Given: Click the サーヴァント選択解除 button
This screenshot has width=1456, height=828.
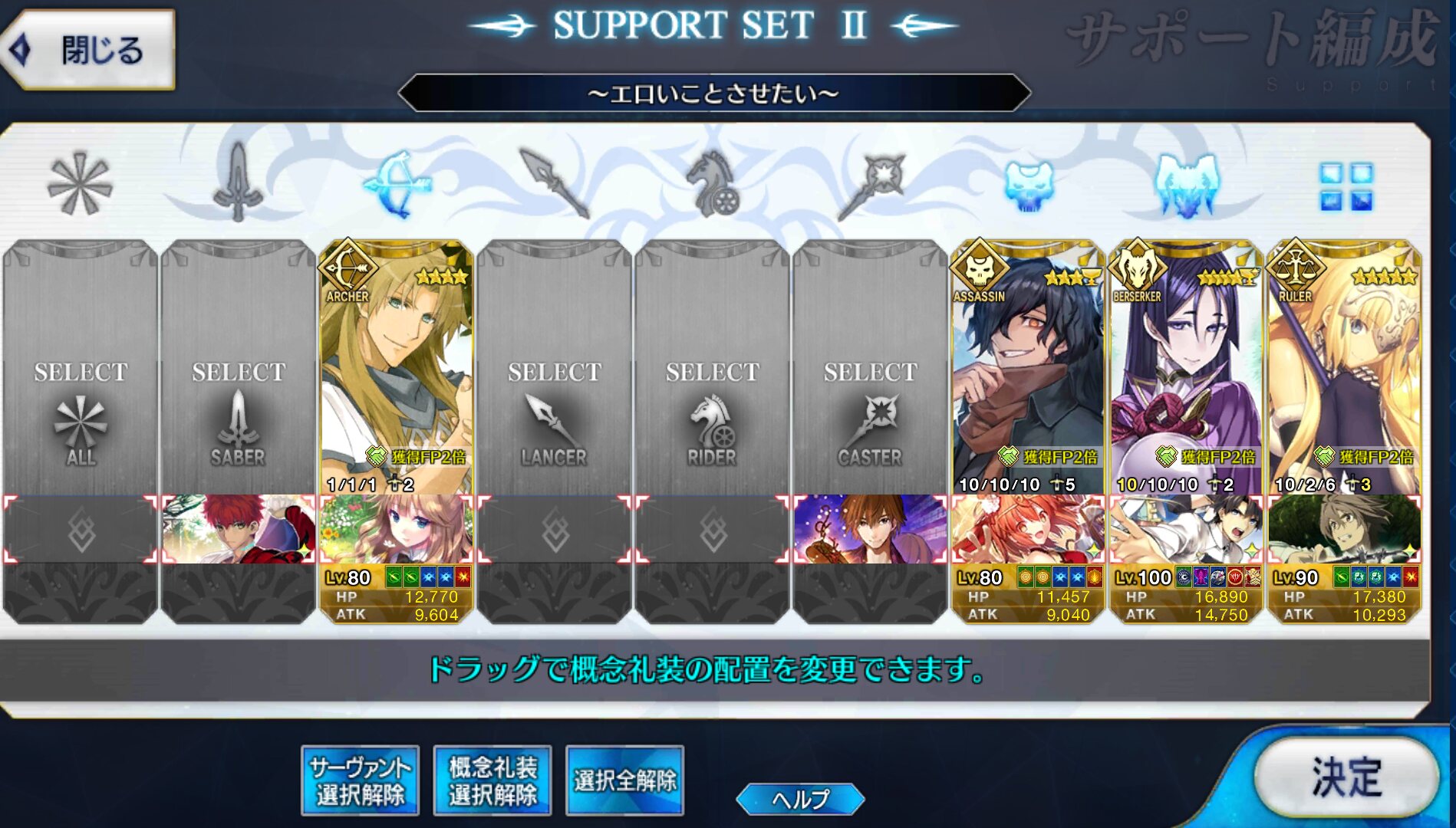Looking at the screenshot, I should pyautogui.click(x=360, y=780).
